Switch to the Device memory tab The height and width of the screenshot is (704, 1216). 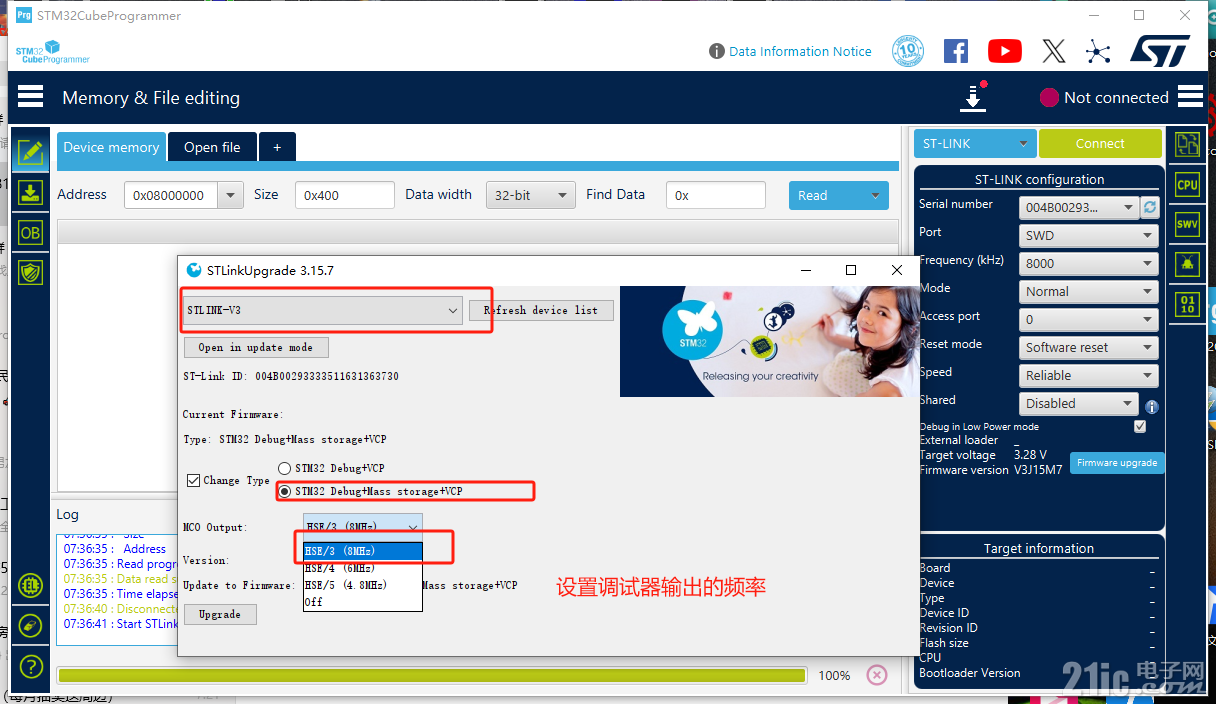111,147
